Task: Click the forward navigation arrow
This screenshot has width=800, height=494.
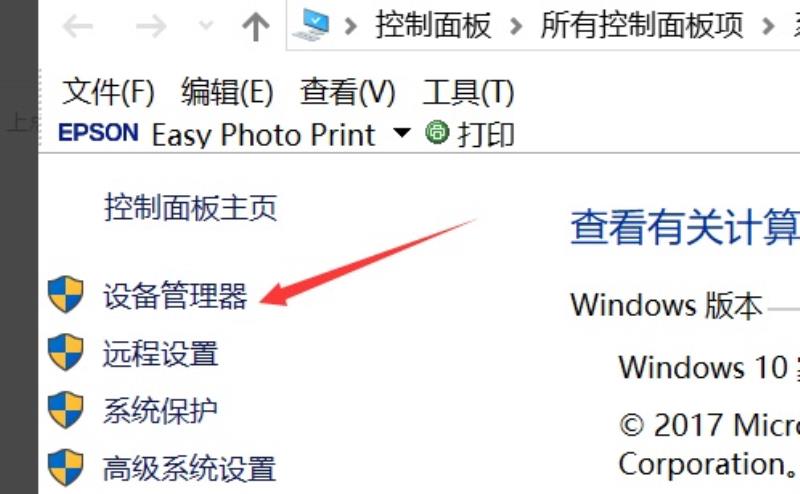Action: click(x=152, y=26)
